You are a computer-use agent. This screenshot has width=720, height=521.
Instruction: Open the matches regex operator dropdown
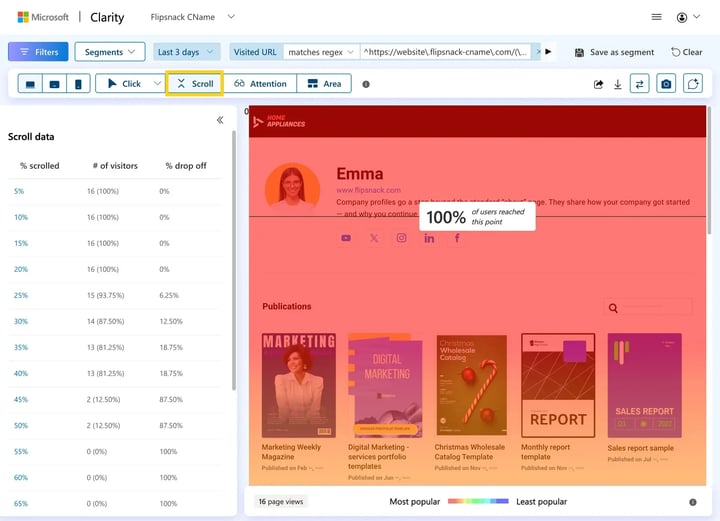(x=321, y=52)
